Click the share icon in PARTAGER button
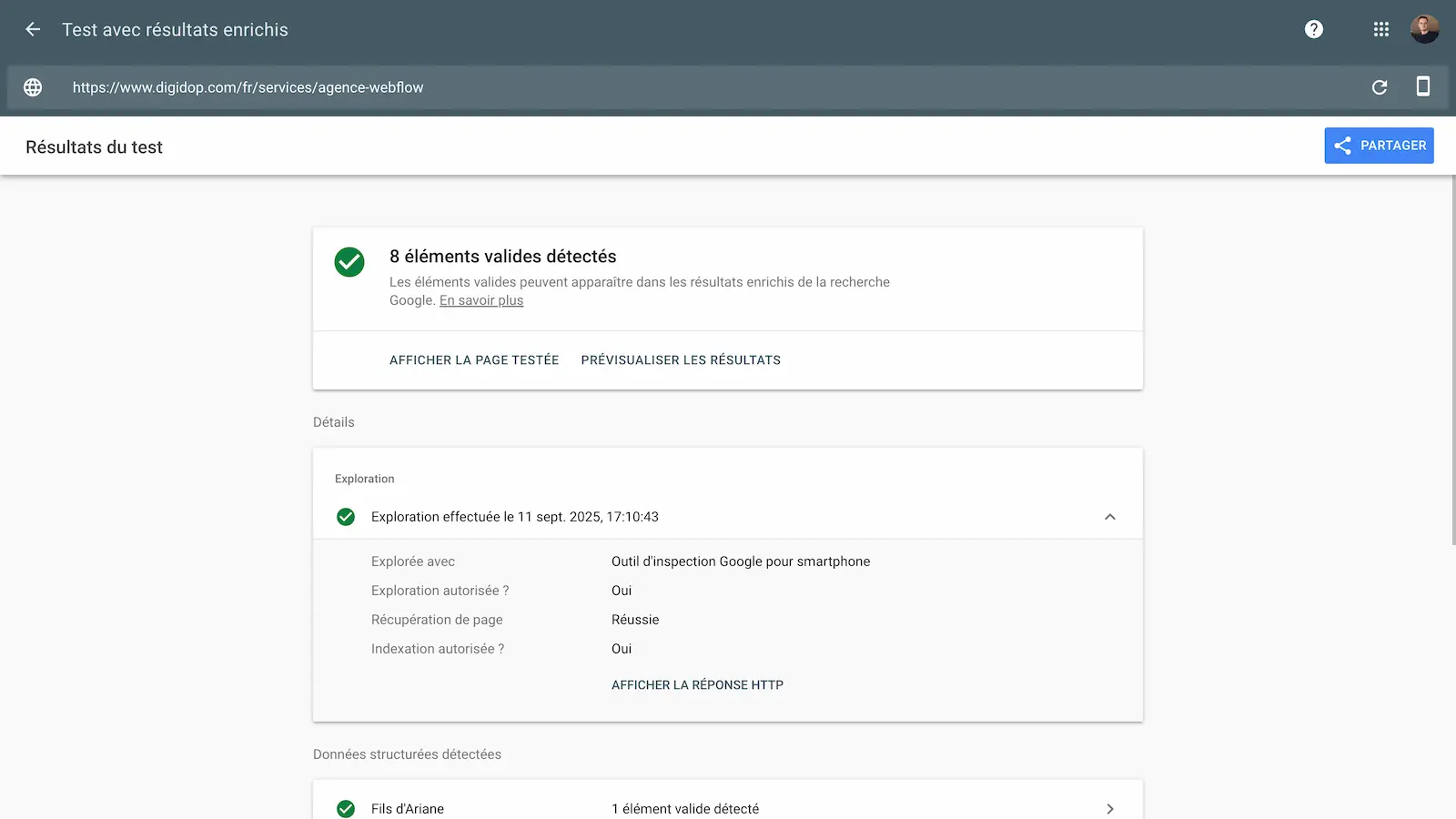This screenshot has width=1456, height=819. coord(1342,146)
